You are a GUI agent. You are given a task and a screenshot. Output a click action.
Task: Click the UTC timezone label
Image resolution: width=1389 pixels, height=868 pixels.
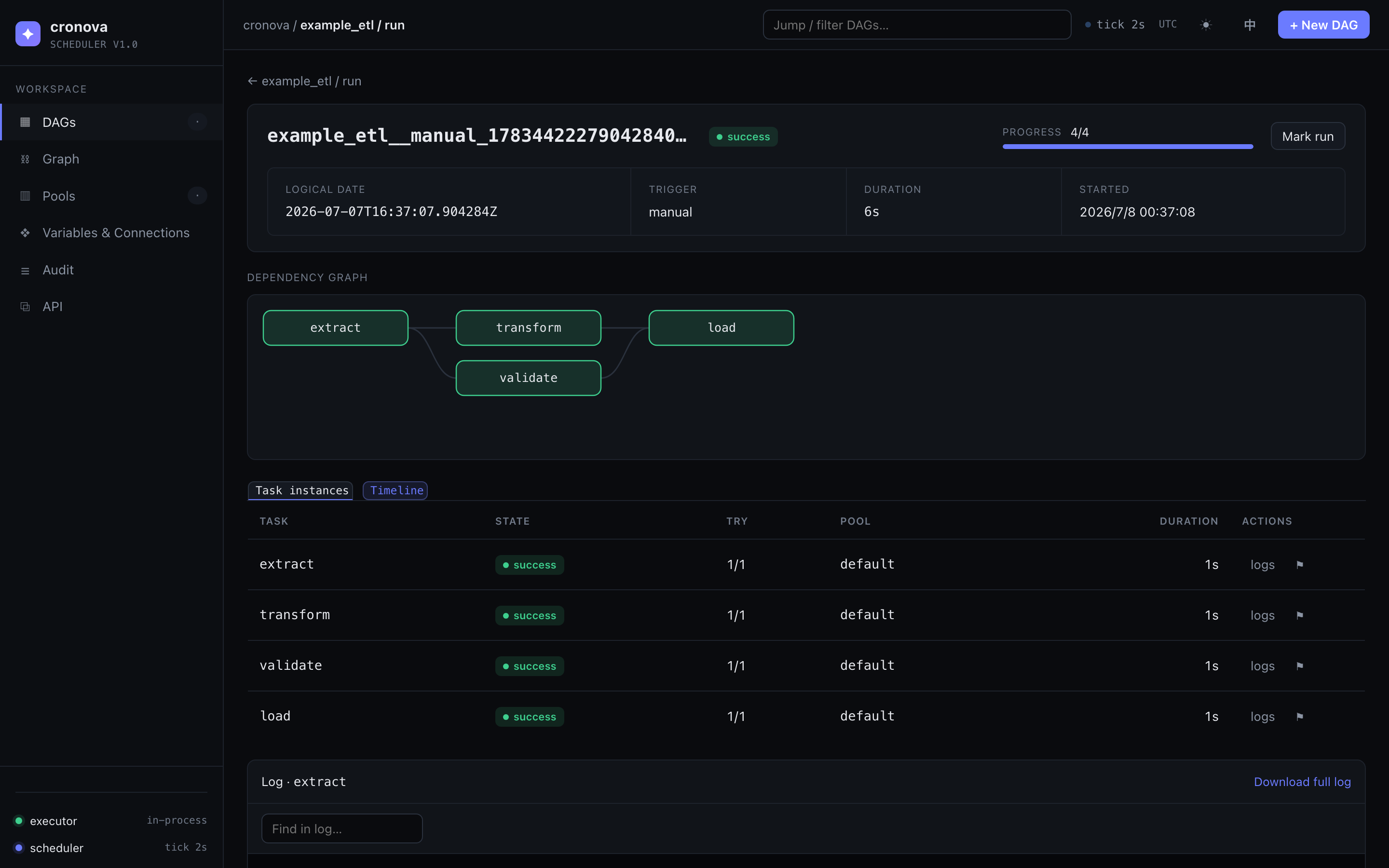[x=1168, y=24]
